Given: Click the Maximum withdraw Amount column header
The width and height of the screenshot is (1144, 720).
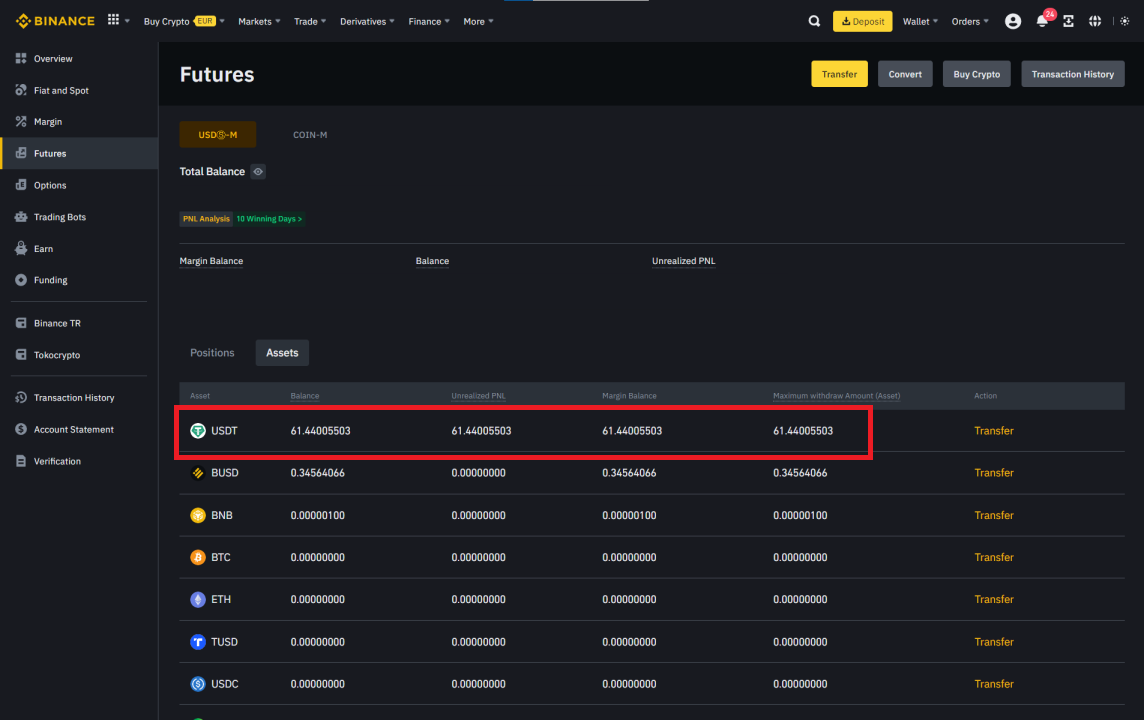Looking at the screenshot, I should tap(836, 396).
